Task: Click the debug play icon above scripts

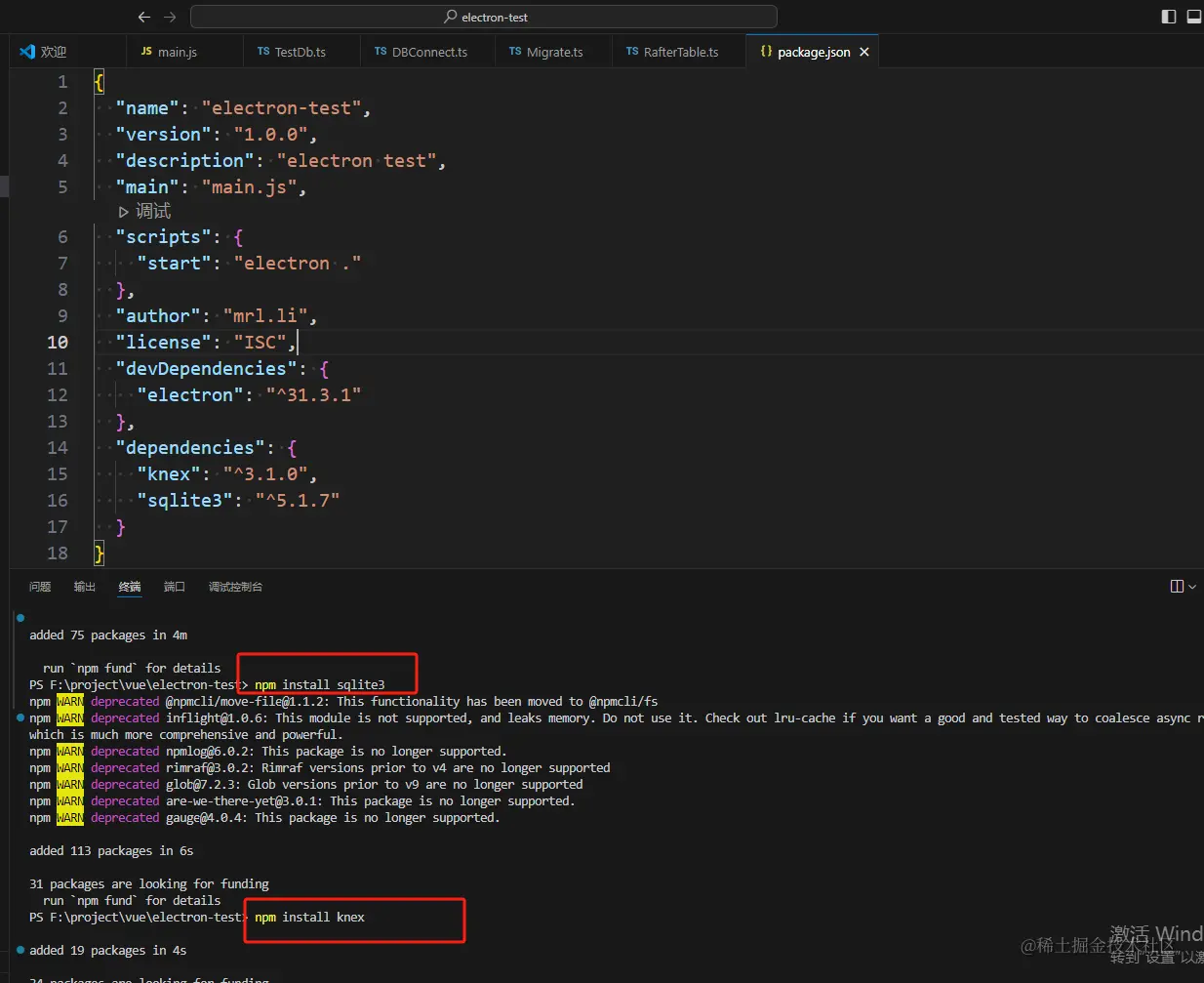Action: 124,212
